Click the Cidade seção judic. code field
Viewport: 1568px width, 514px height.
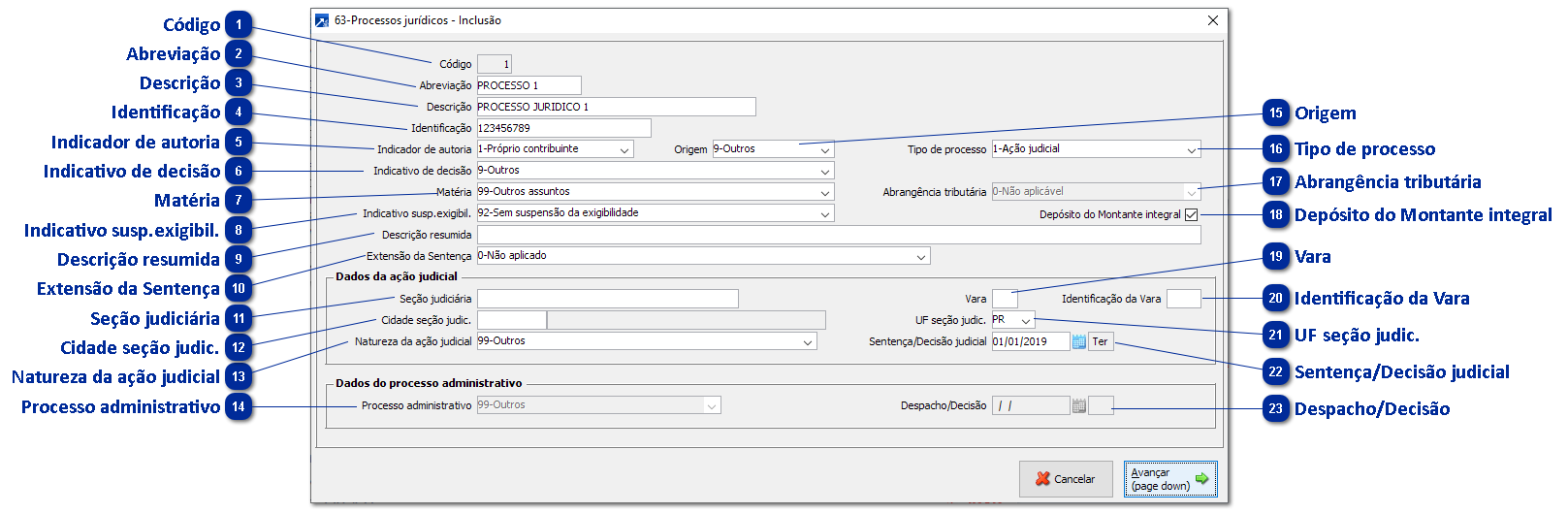[512, 320]
